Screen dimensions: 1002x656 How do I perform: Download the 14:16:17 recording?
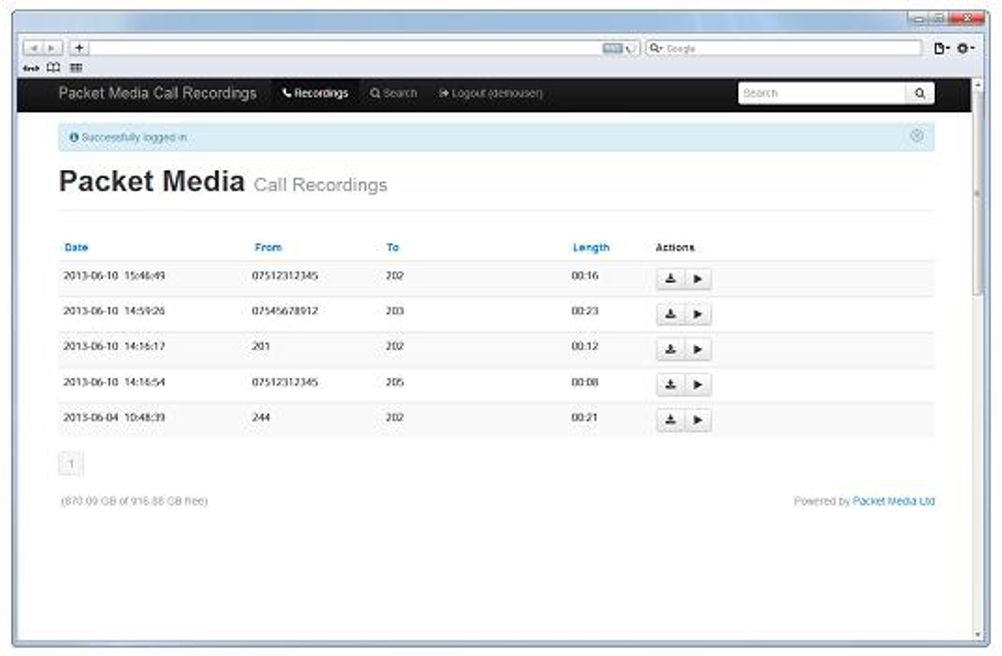click(x=670, y=349)
